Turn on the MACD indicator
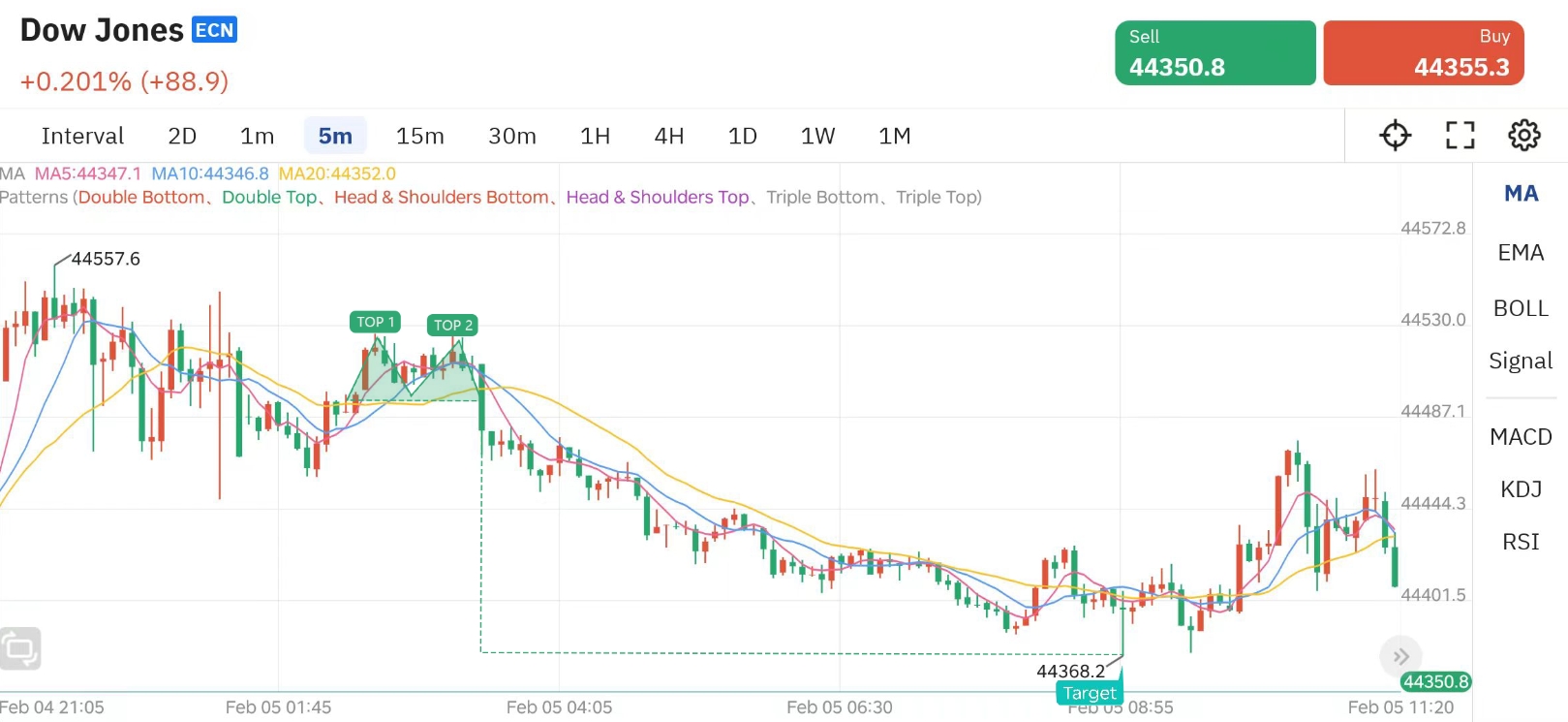 (x=1521, y=437)
